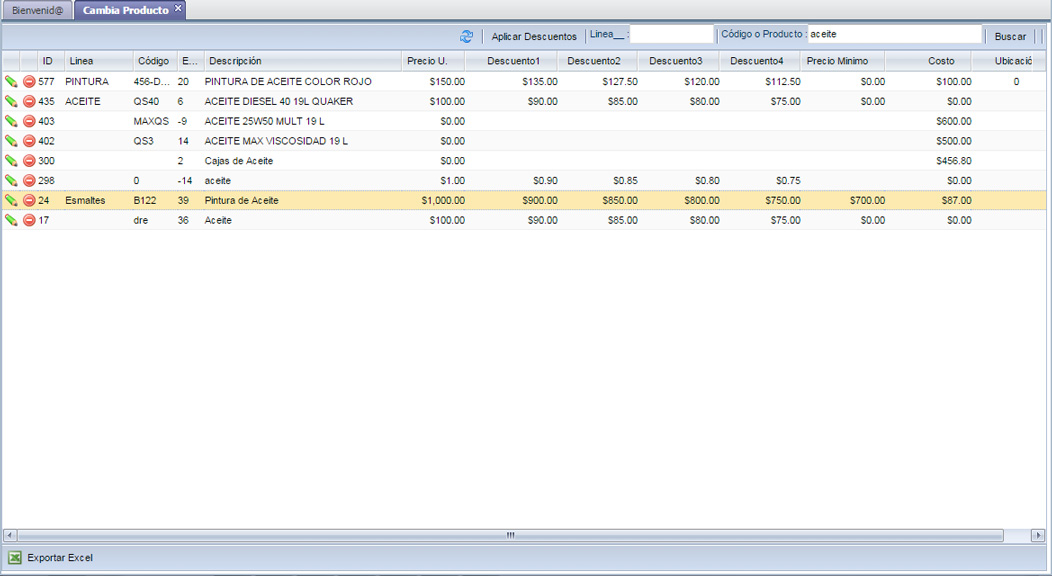
Task: Switch to the Bienvenid@ tab
Action: click(x=37, y=10)
